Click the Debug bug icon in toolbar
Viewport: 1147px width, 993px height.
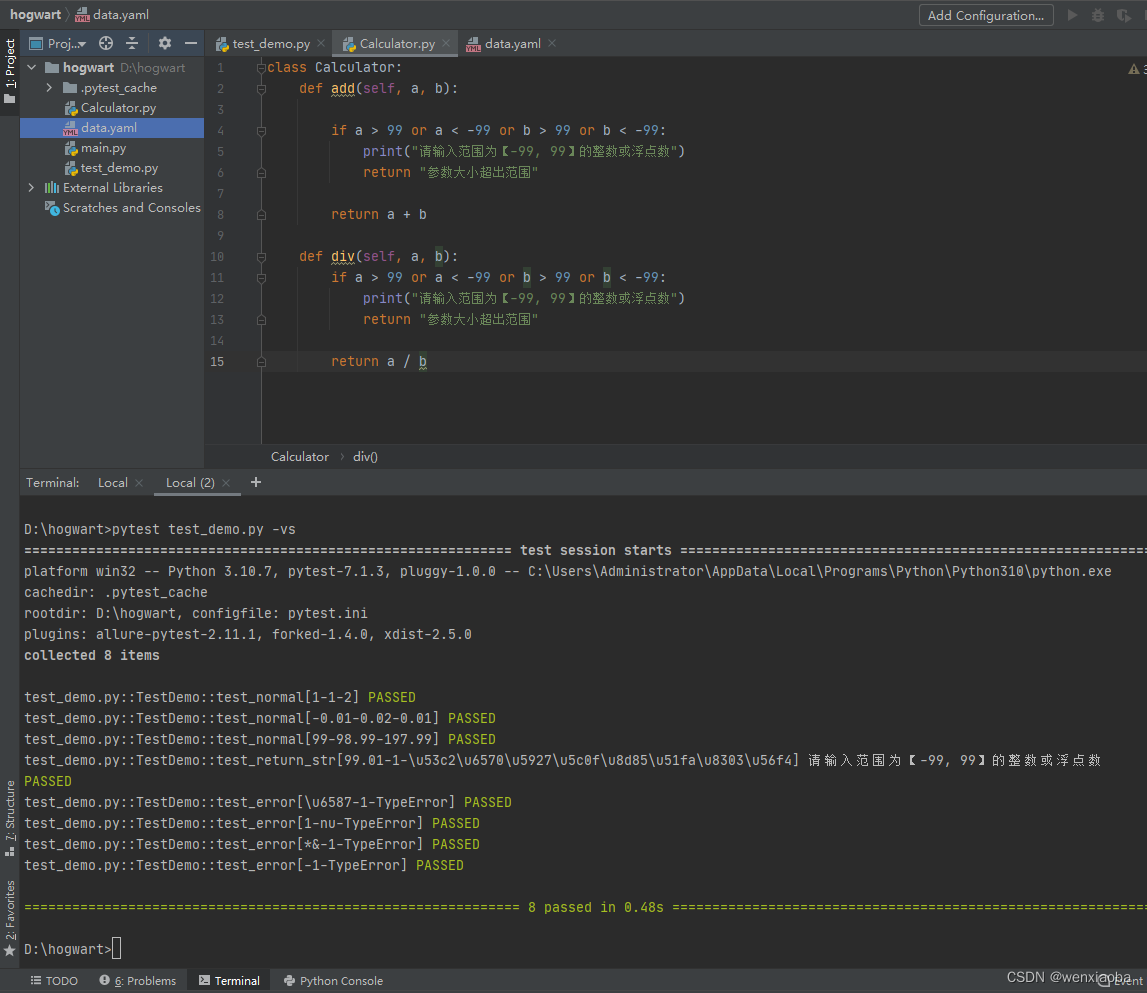(x=1098, y=15)
